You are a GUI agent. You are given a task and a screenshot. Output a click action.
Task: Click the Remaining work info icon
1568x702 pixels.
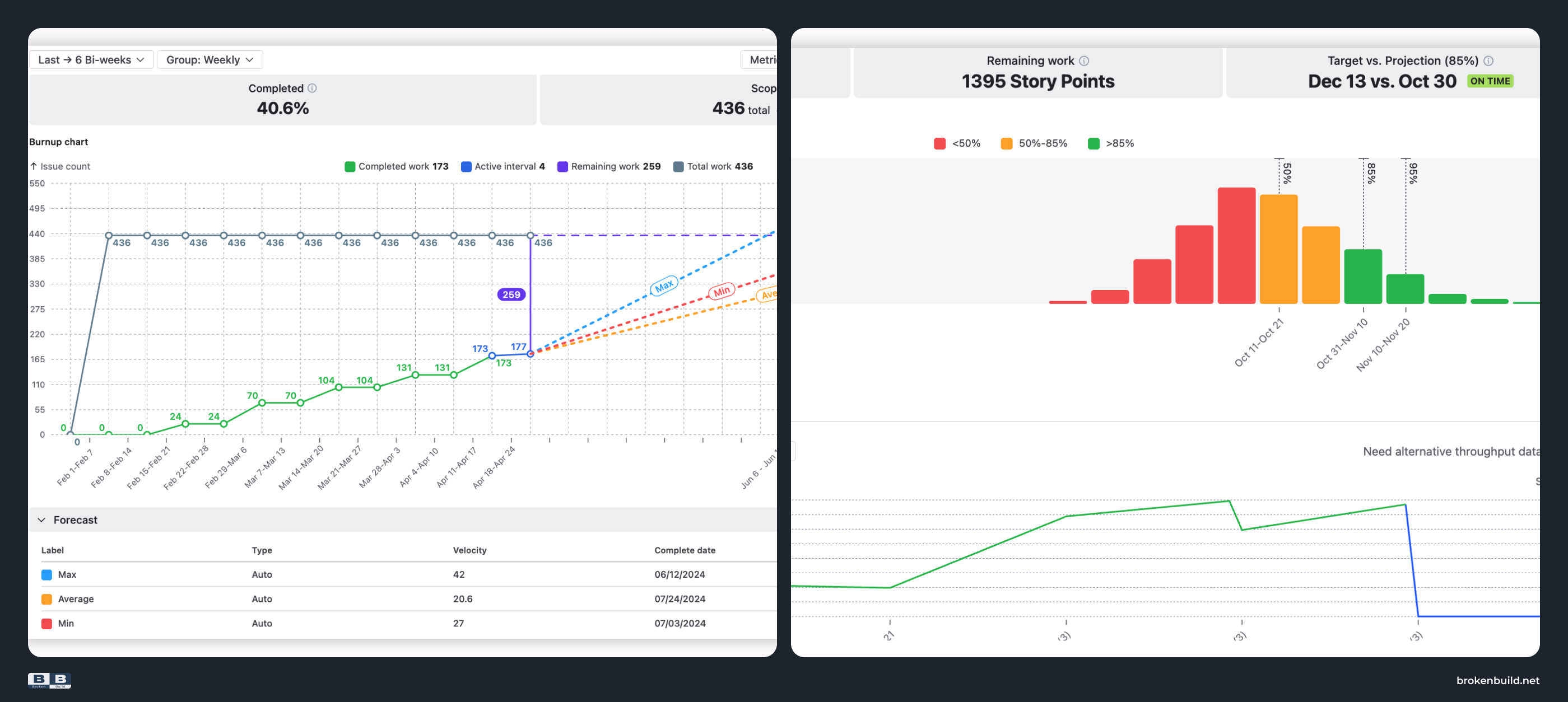pyautogui.click(x=1084, y=61)
